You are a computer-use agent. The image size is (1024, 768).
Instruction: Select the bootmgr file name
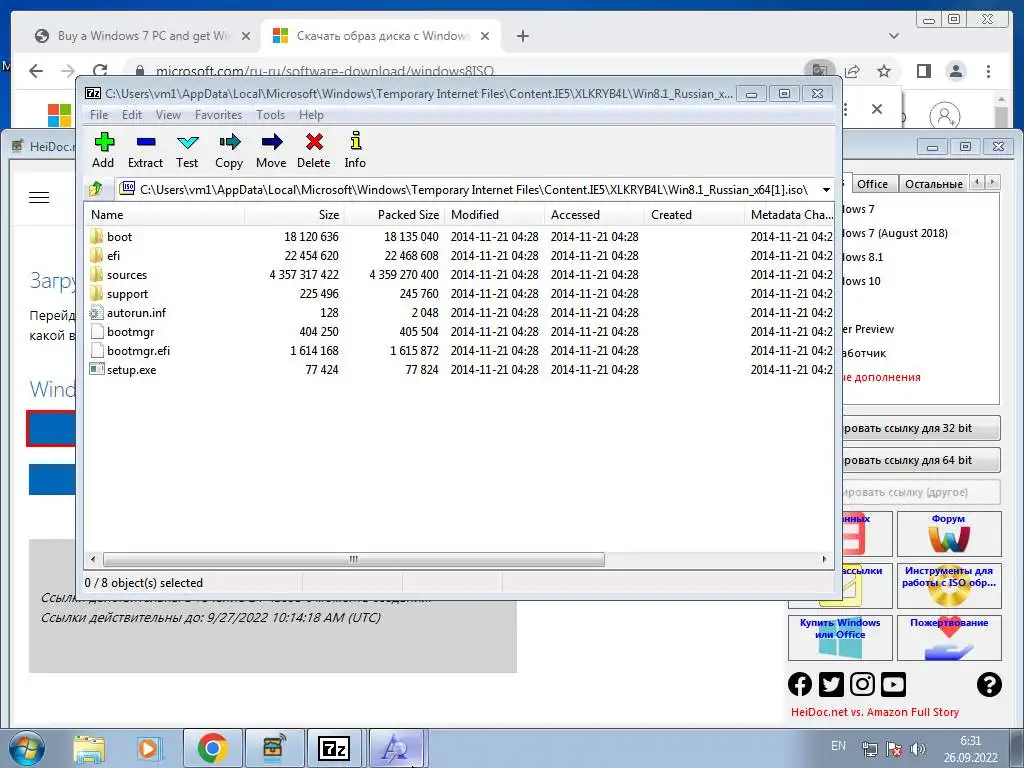(131, 331)
